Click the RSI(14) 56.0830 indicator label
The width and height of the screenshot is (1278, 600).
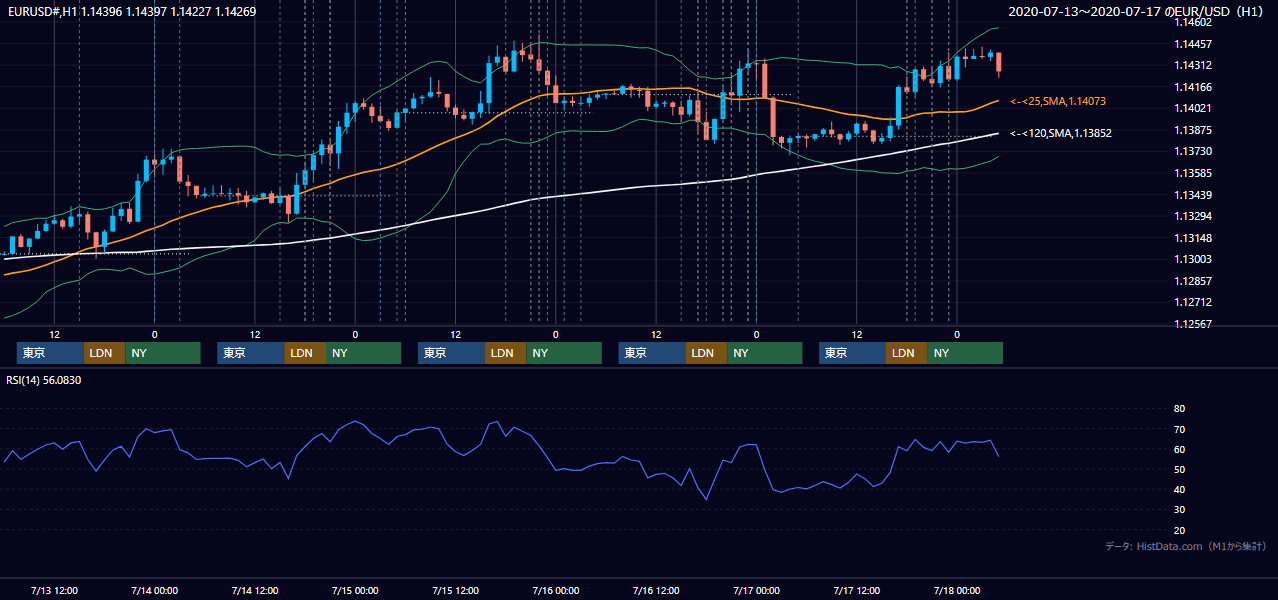coord(44,380)
